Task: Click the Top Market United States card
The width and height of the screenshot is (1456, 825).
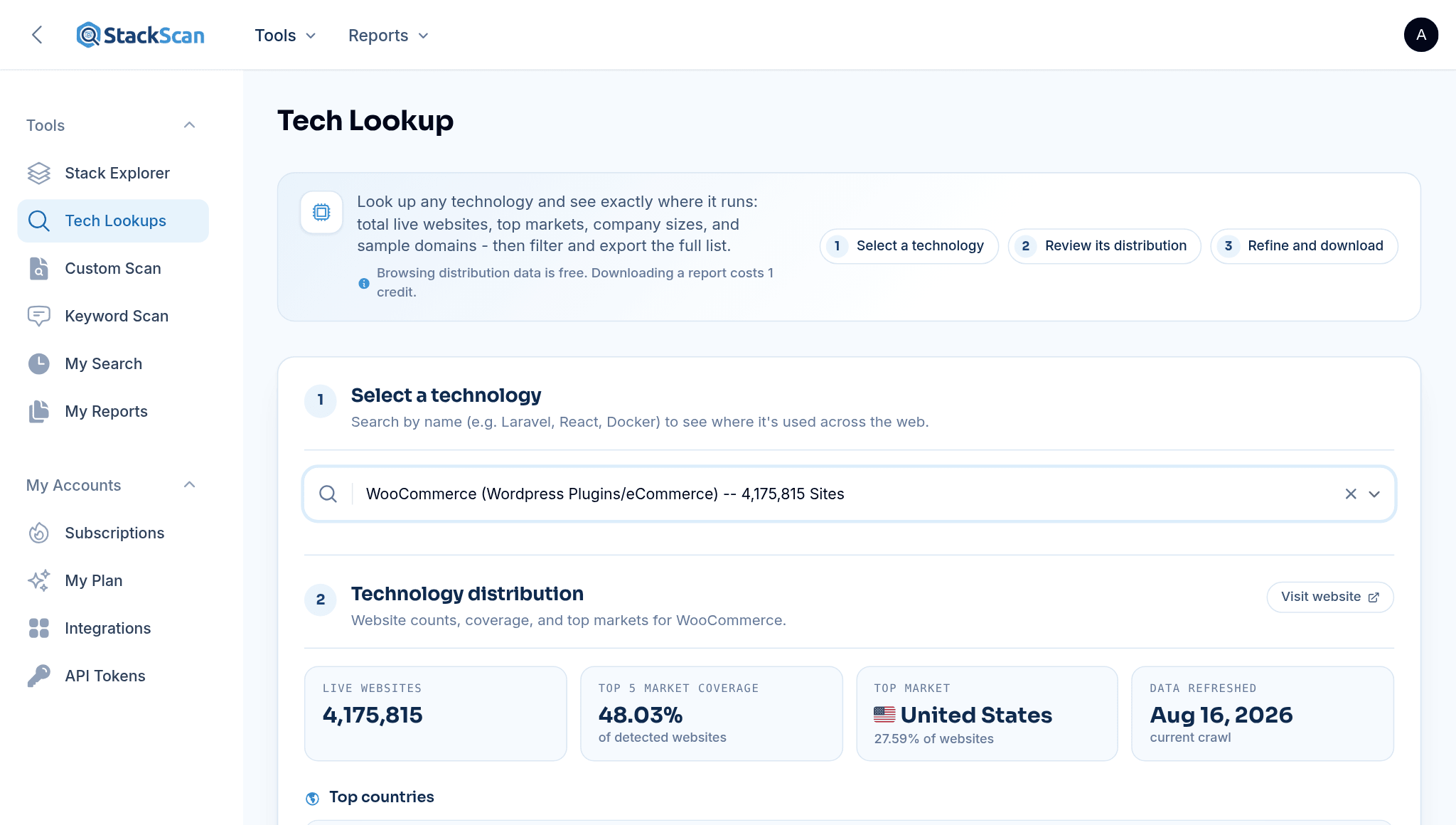Action: coord(987,713)
